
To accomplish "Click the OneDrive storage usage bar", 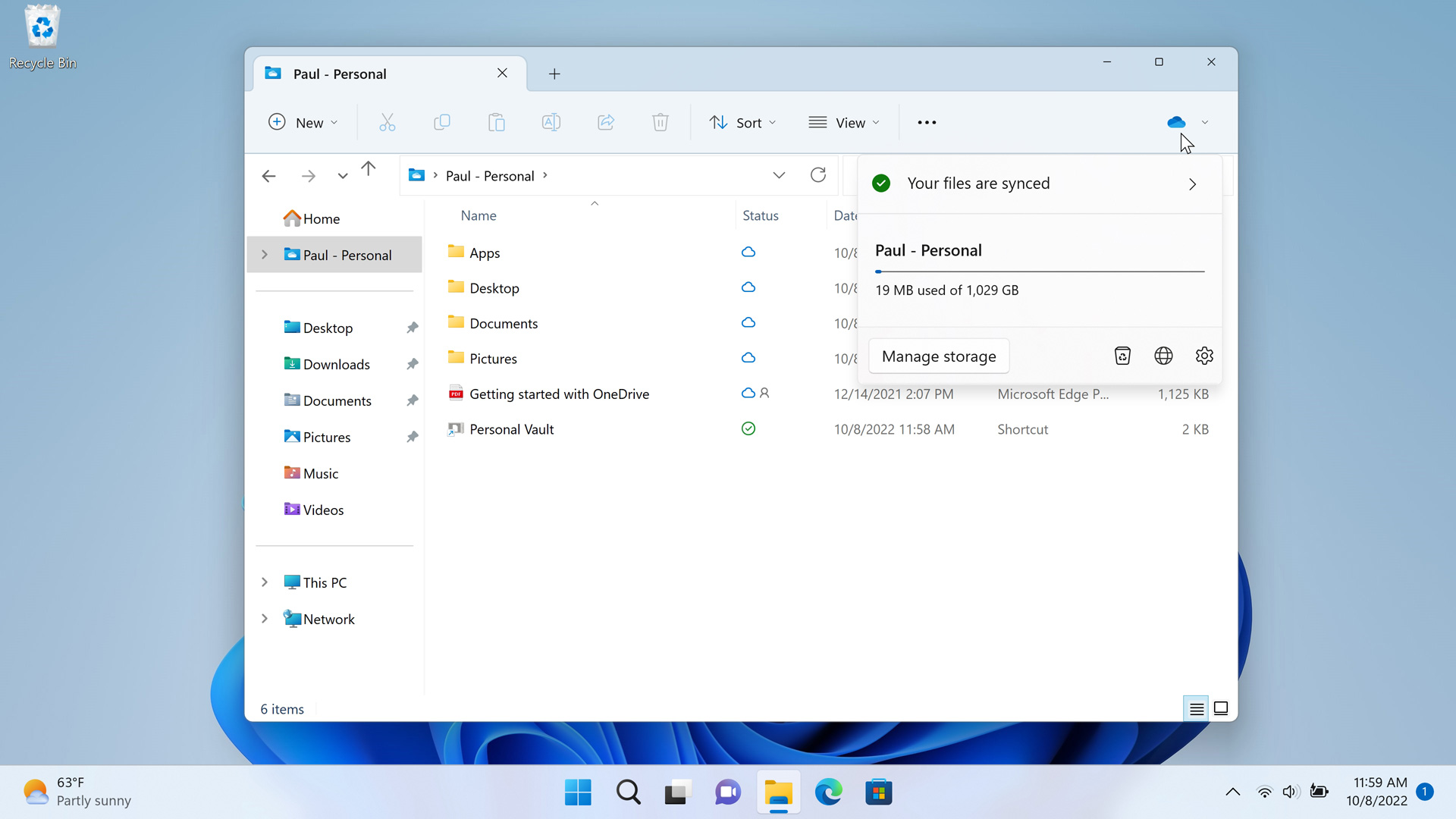I will coord(1039,271).
